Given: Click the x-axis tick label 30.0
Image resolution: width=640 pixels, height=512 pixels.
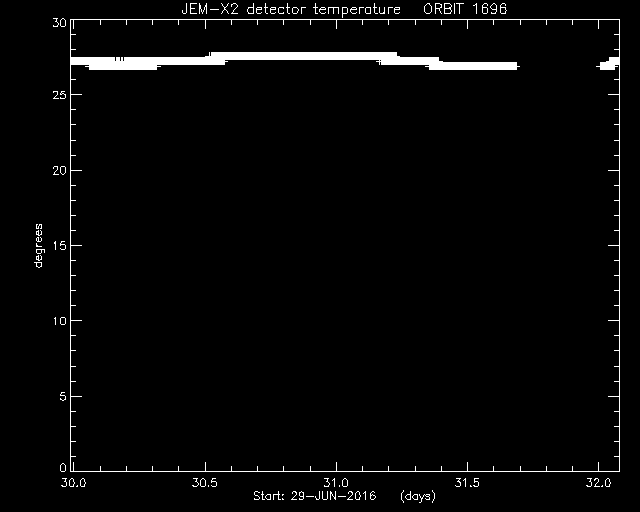Looking at the screenshot, I should [73, 483].
